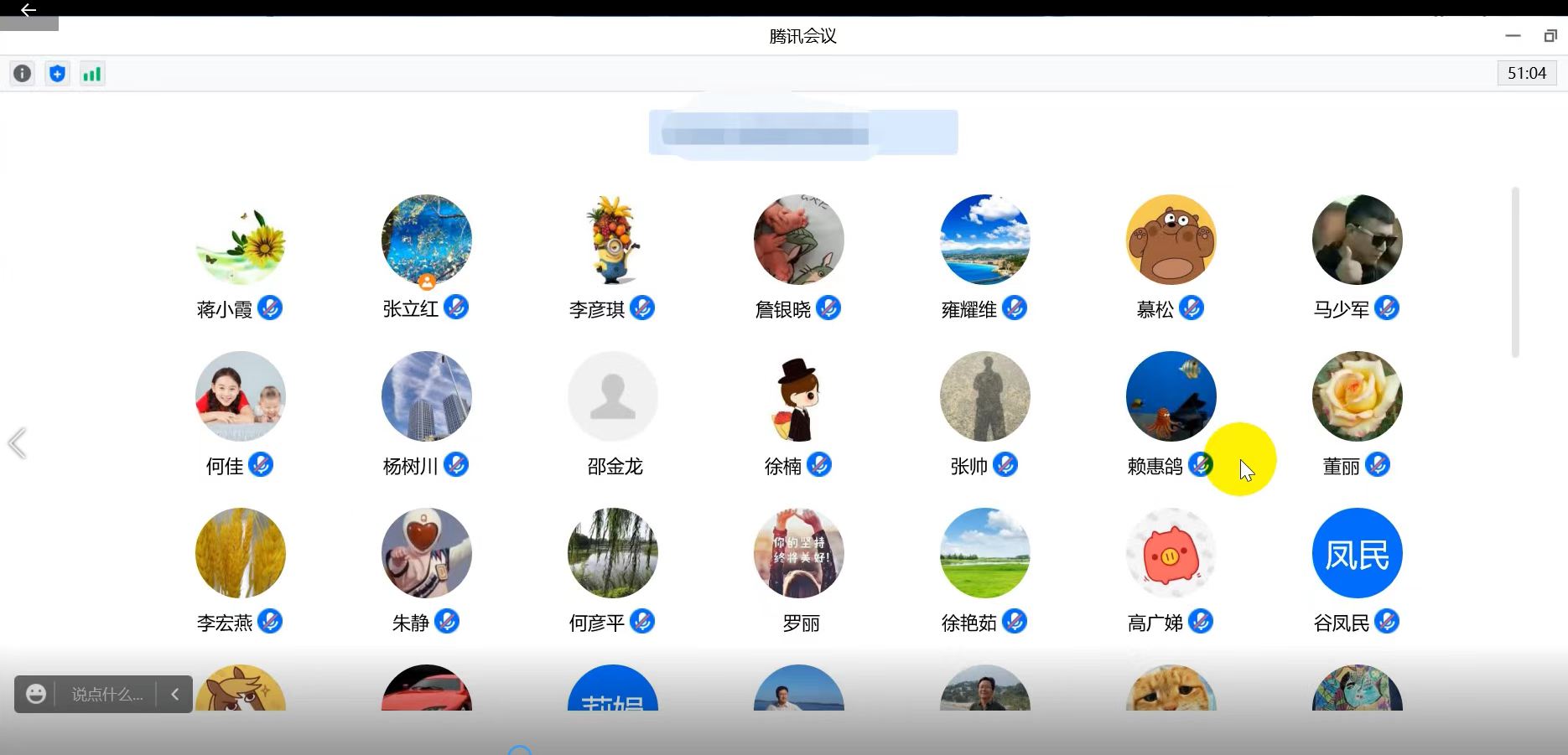Click the vertical scrollbar on the right
This screenshot has width=1568, height=755.
coord(1515,272)
